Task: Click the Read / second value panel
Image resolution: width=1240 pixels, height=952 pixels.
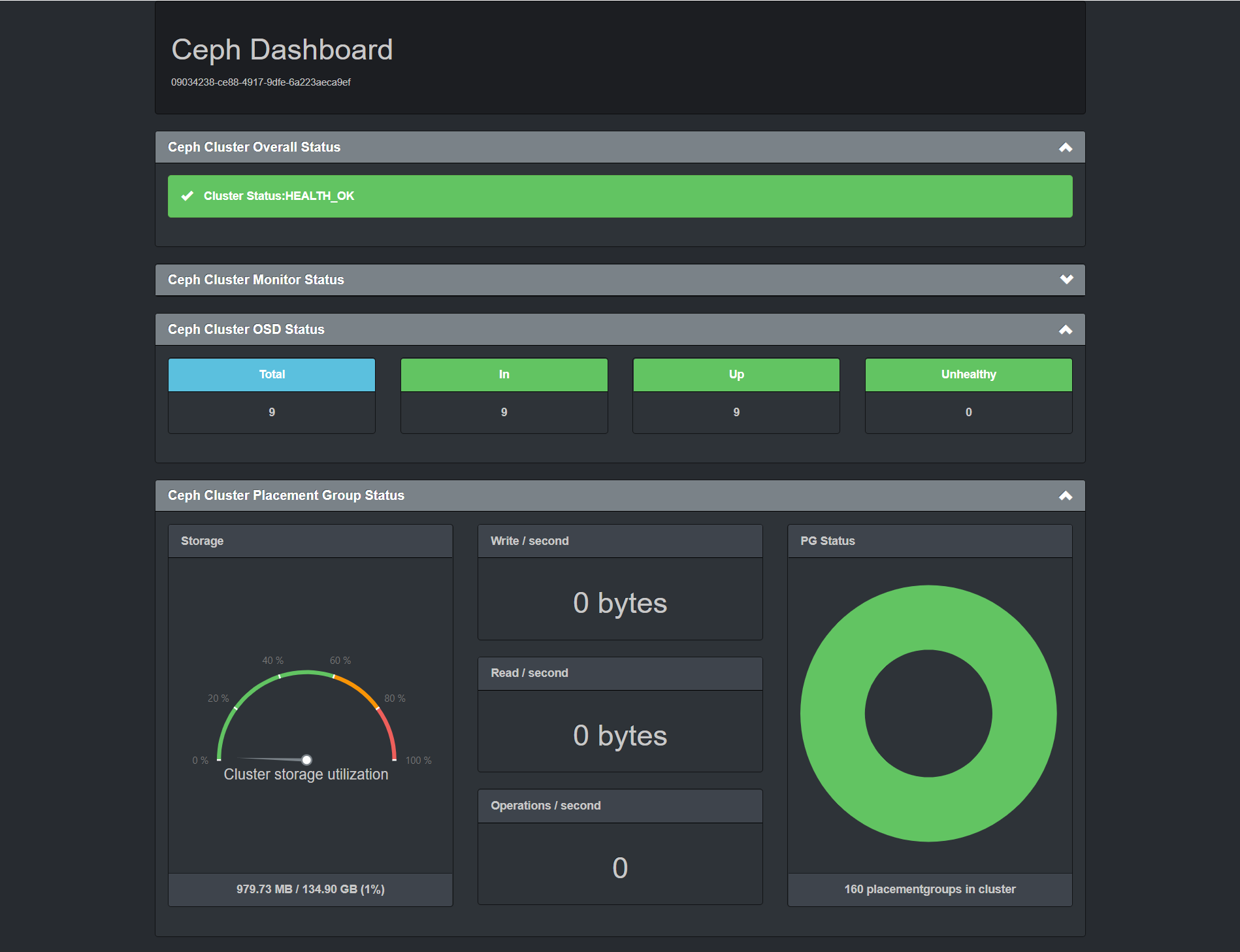Action: coord(620,735)
